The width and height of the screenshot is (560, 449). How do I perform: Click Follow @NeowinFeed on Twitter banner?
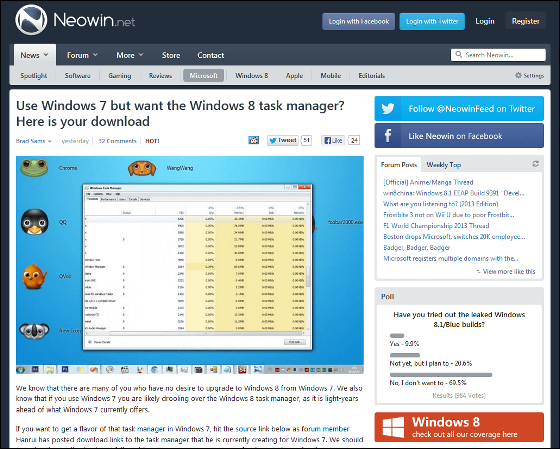point(459,109)
